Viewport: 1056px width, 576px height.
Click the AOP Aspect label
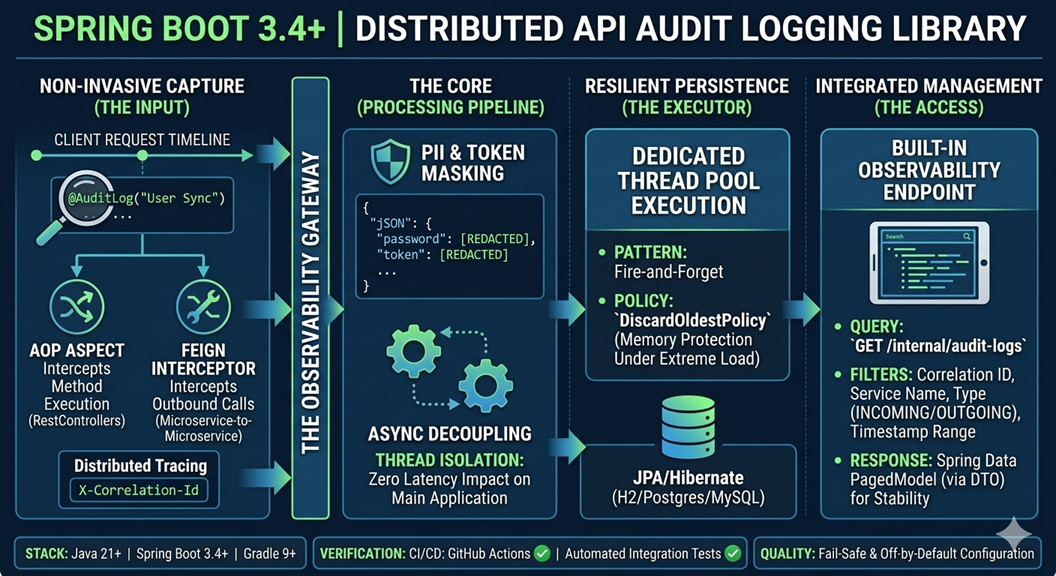[77, 350]
